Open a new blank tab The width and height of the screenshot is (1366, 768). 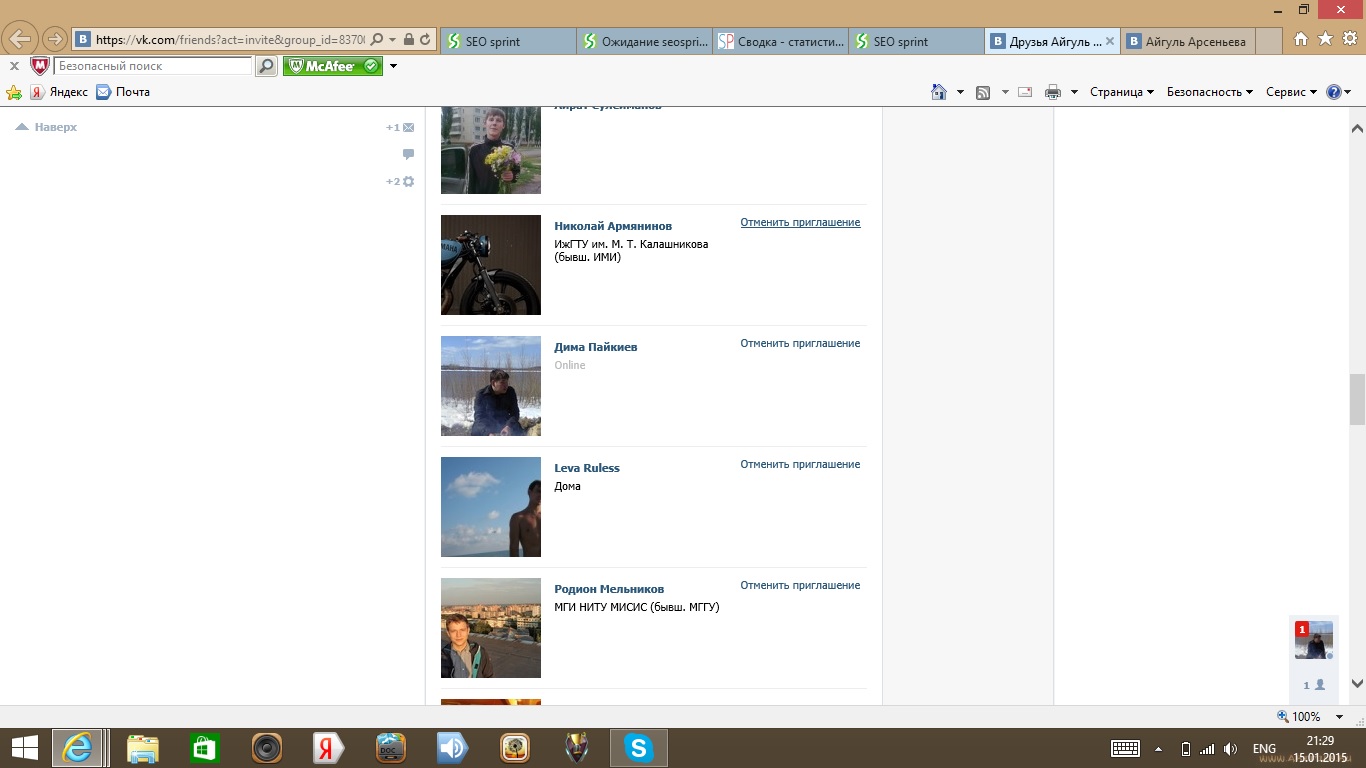[1269, 41]
